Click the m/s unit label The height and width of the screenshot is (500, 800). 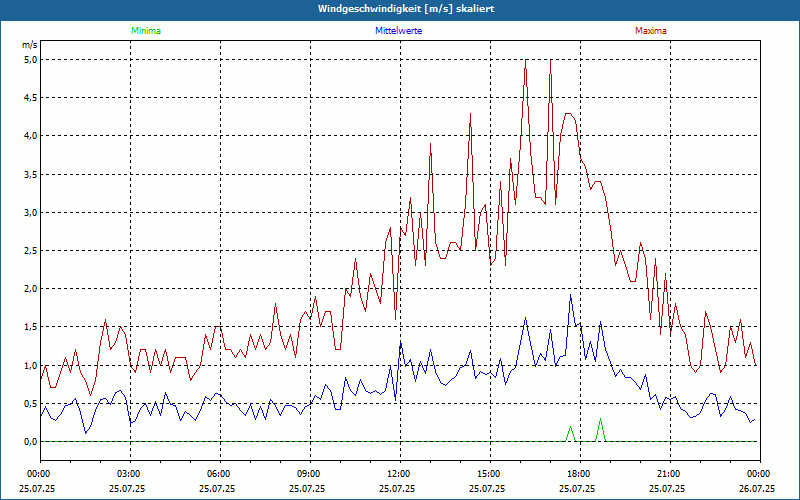click(30, 45)
